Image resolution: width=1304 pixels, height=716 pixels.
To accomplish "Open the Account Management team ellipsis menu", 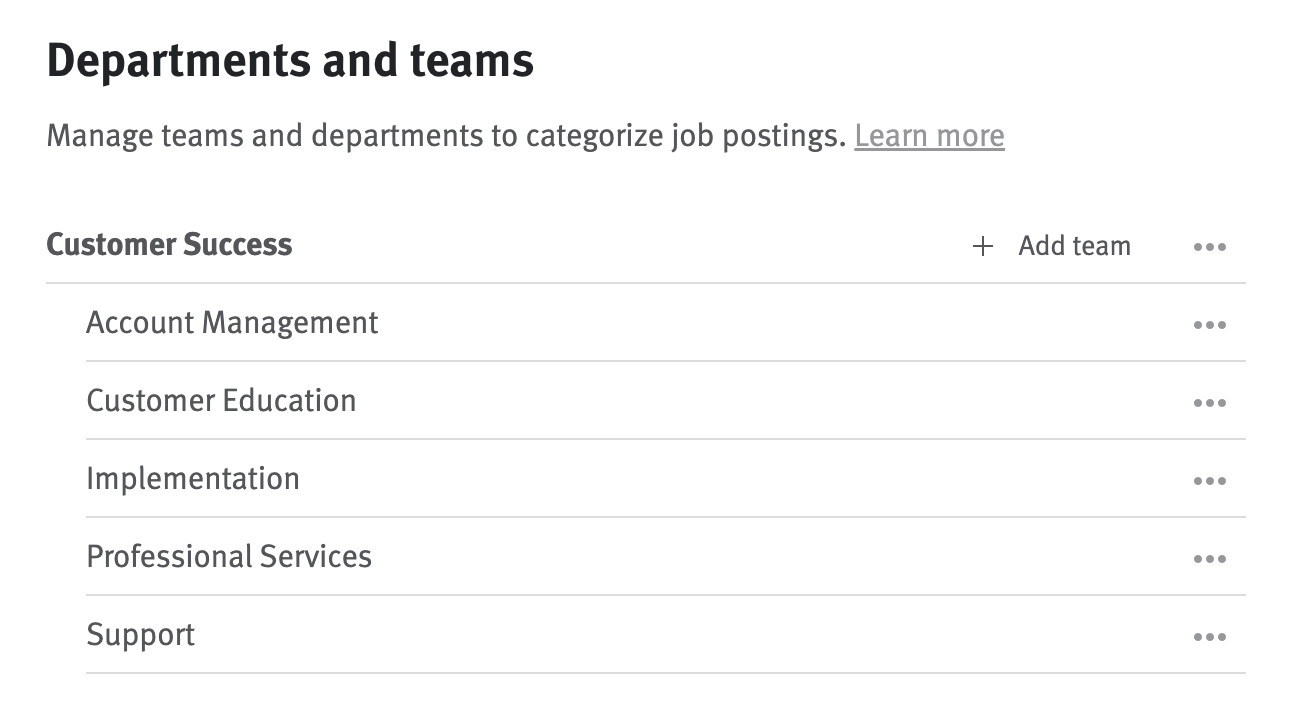I will pyautogui.click(x=1209, y=325).
